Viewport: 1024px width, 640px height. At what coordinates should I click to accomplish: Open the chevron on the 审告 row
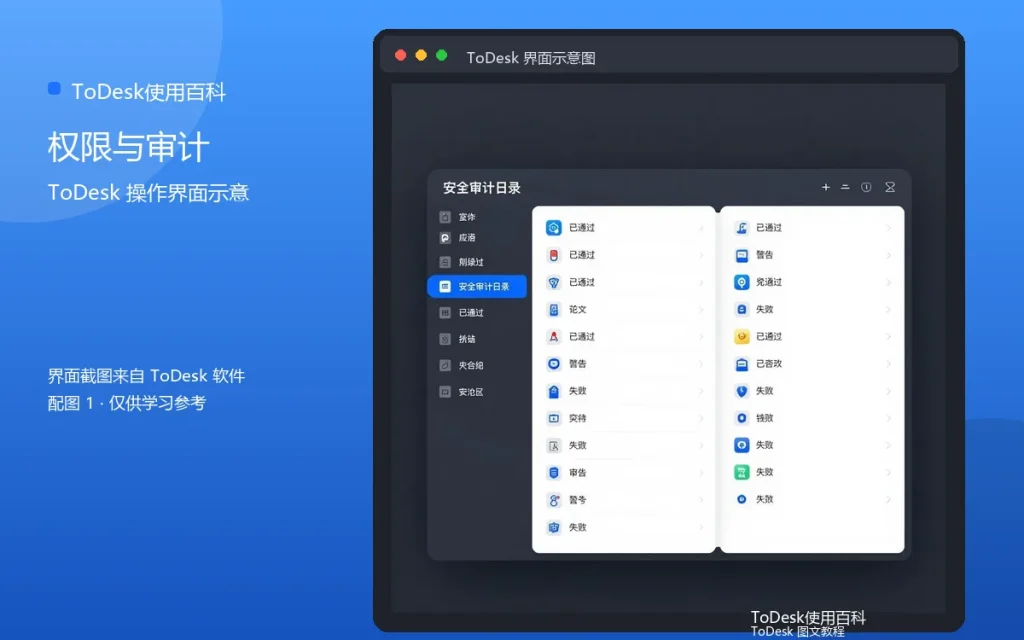[701, 473]
